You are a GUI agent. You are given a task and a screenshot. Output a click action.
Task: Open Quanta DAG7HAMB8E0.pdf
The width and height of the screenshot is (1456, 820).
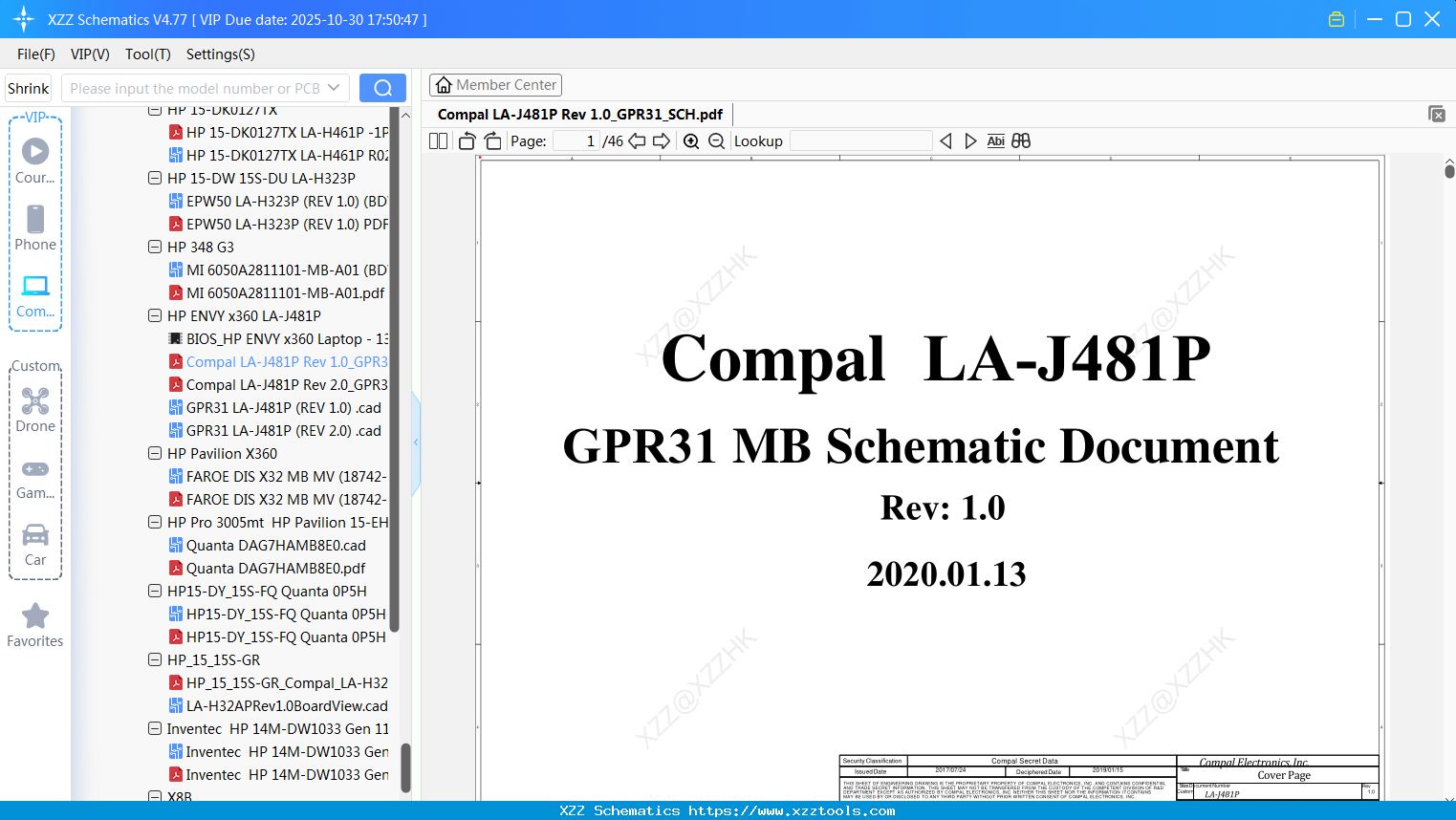[x=268, y=568]
